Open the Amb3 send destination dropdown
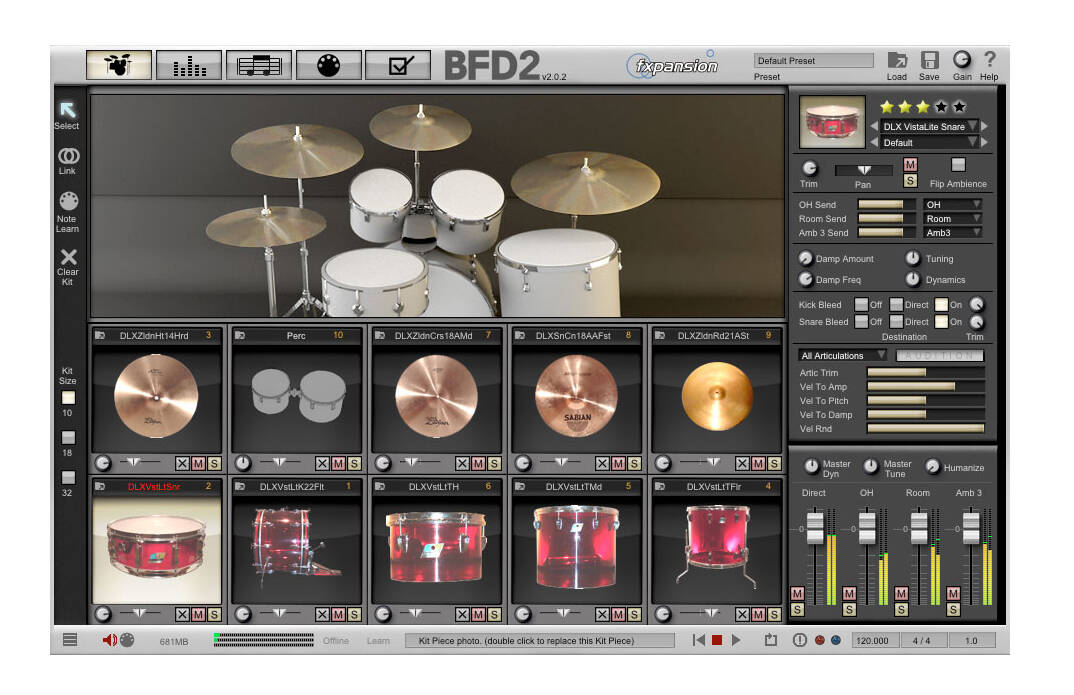This screenshot has height=695, width=1074. pos(953,233)
